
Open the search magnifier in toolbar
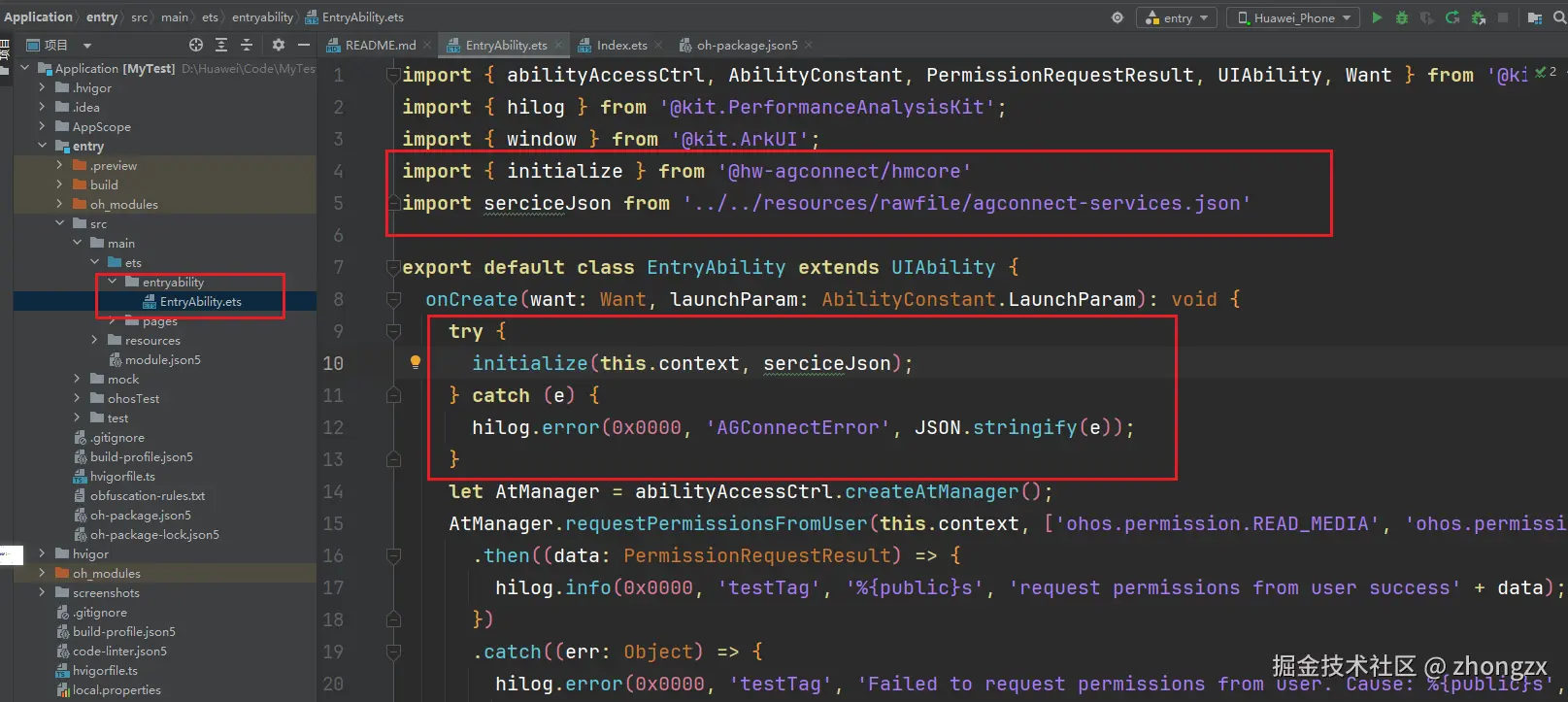(1559, 17)
